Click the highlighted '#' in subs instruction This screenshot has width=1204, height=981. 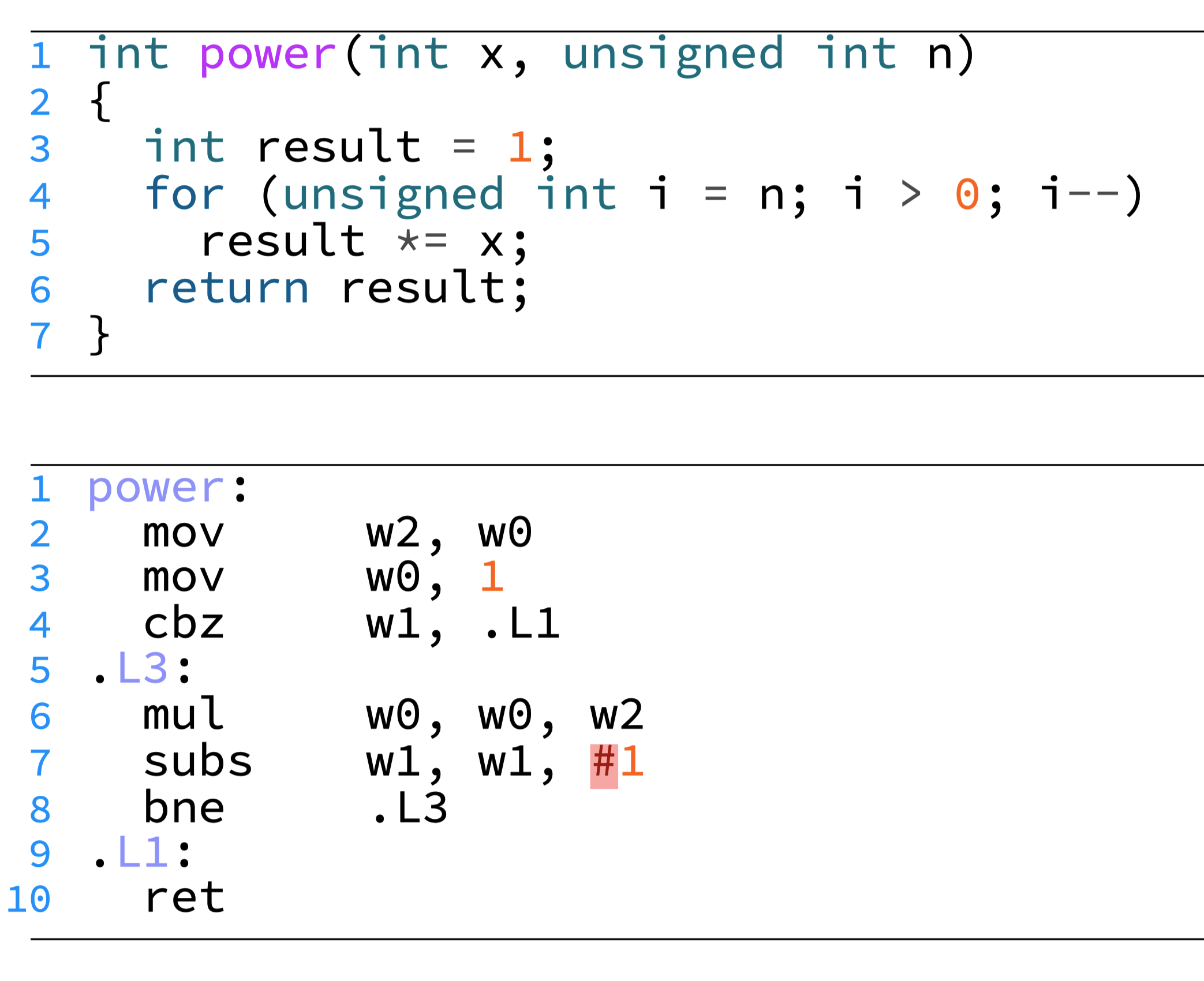604,763
